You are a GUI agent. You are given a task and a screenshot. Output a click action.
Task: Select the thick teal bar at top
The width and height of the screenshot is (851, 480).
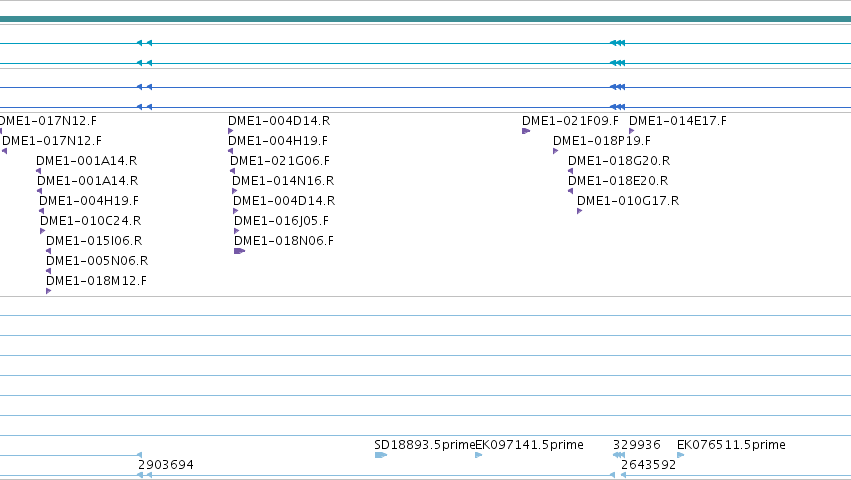426,19
